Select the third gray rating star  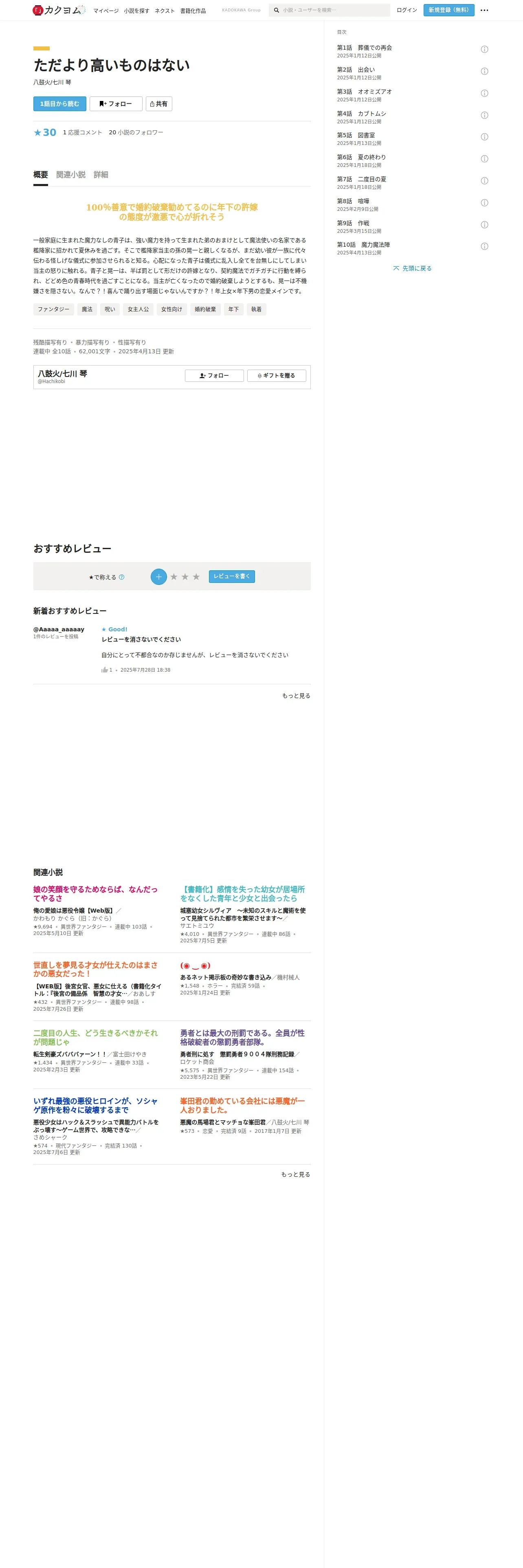tap(196, 576)
